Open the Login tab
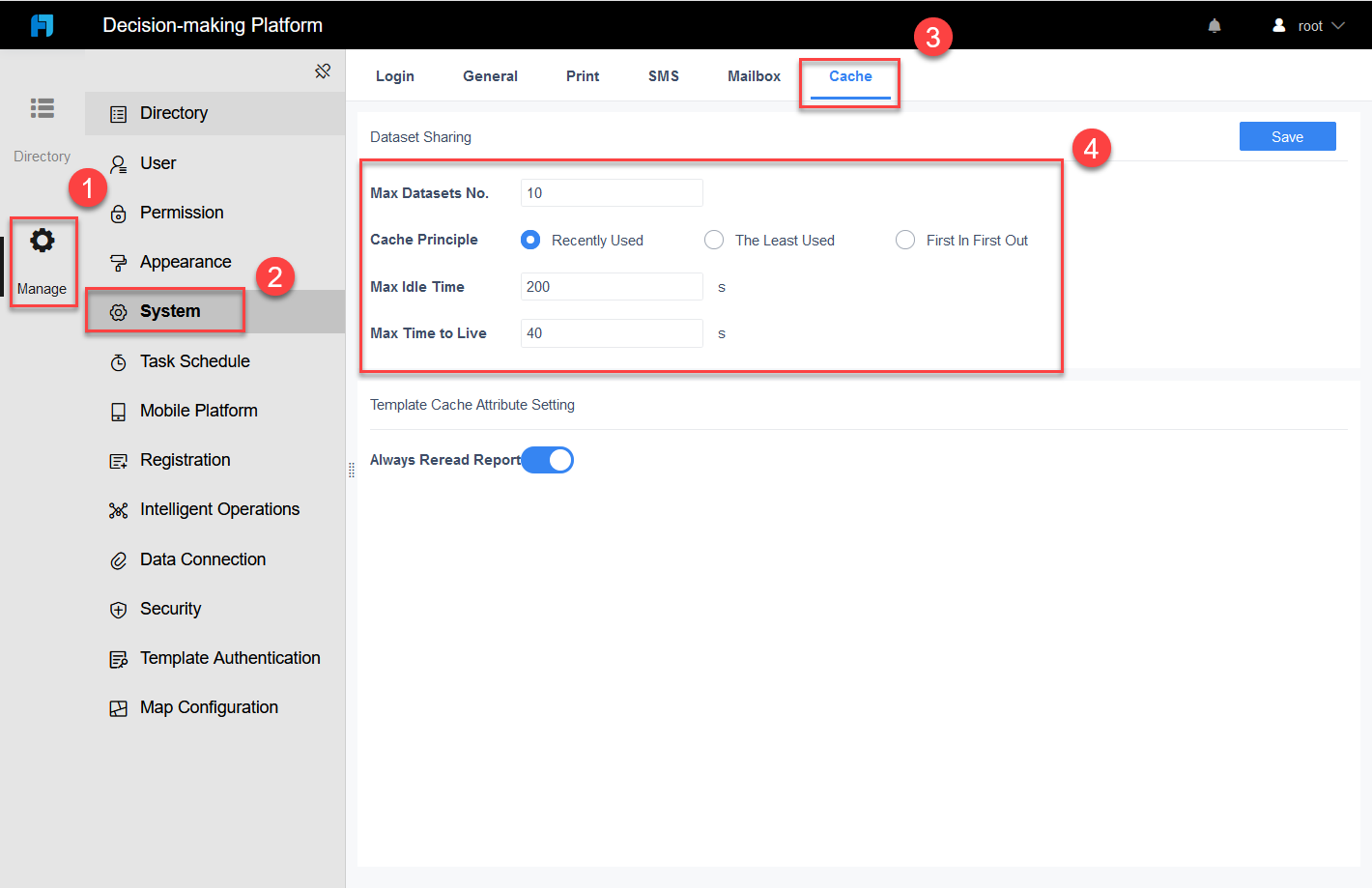 [x=394, y=75]
